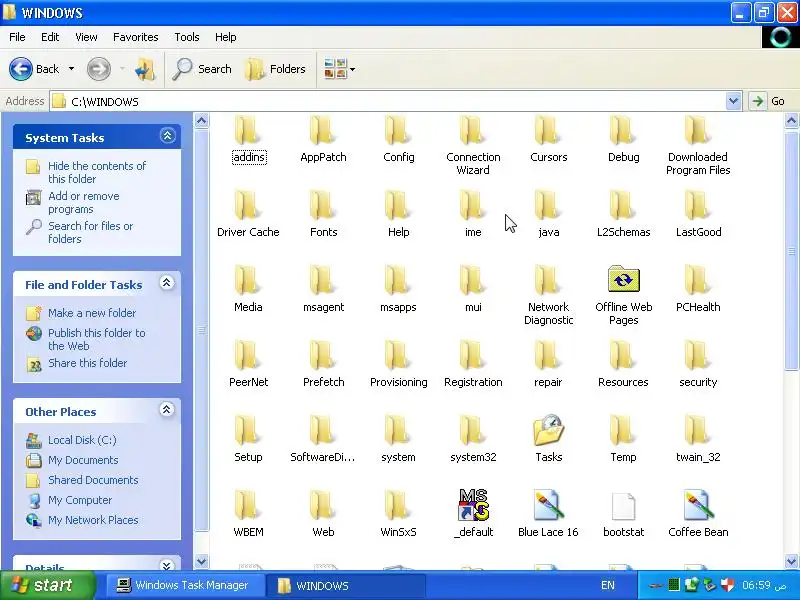Select the SoftwareDi... folder icon
This screenshot has height=600, width=800.
click(x=323, y=431)
